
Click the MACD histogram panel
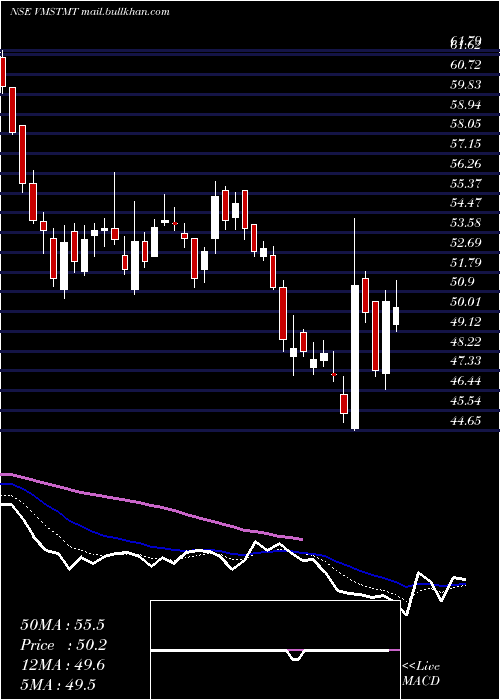pyautogui.click(x=275, y=650)
